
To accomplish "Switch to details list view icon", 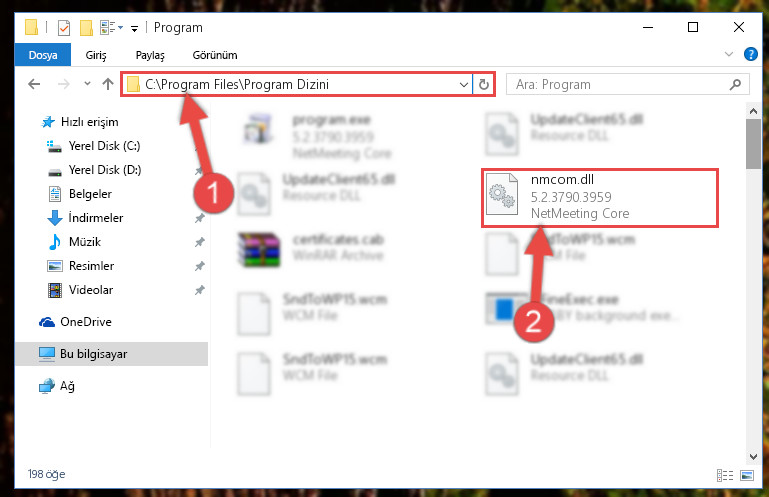I will coord(725,475).
